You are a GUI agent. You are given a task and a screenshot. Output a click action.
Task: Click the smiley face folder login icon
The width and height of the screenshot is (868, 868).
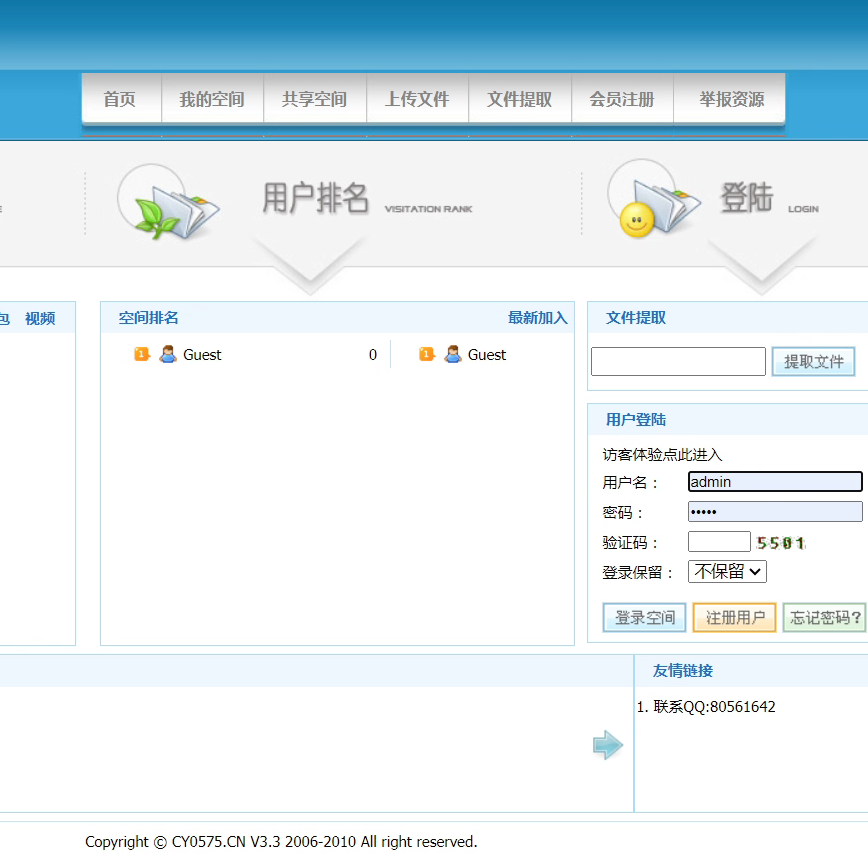click(x=653, y=200)
